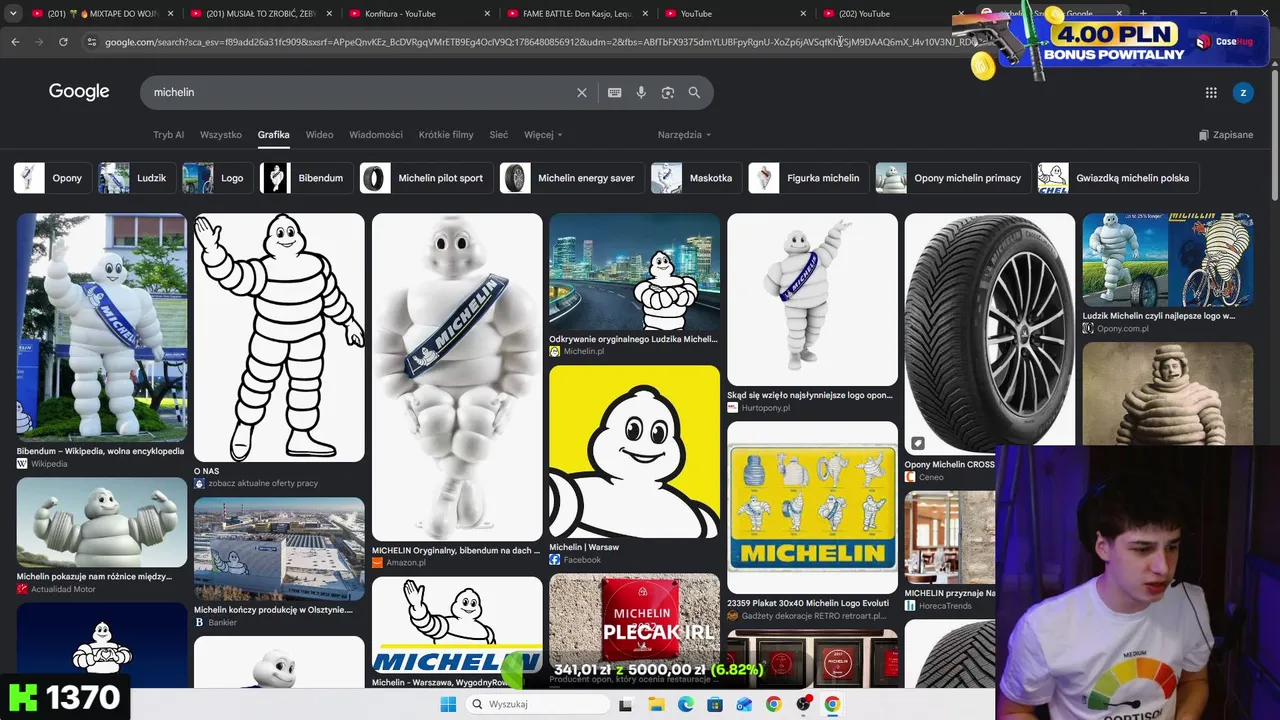Open the O NAS black-and-white Bibendum drawing
This screenshot has height=720, width=1280.
tap(279, 337)
